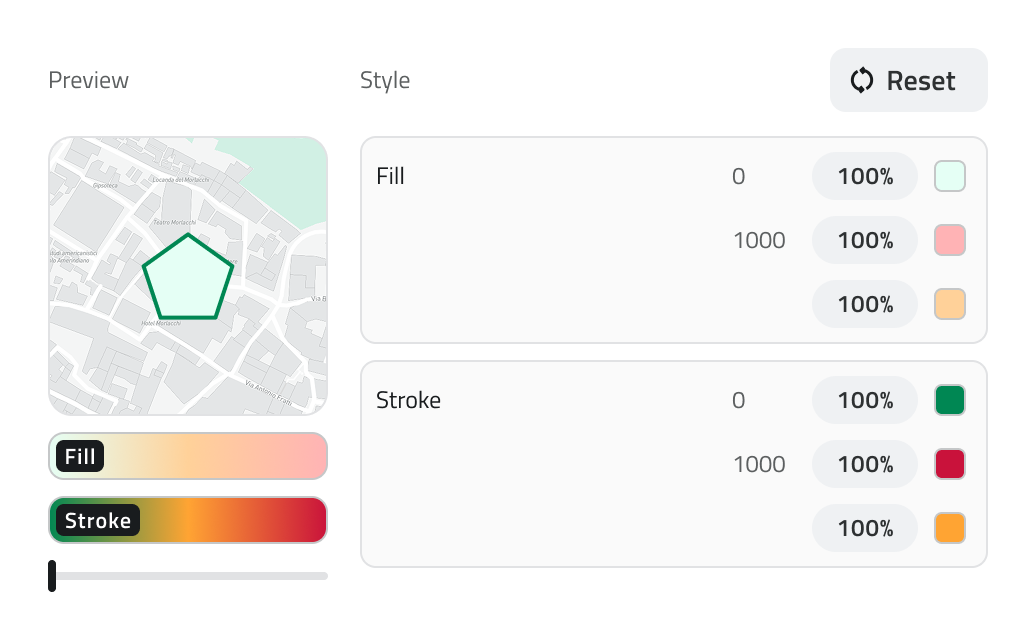Screen dimensions: 1036x640
Task: Click the Fill stop value 1000
Action: pyautogui.click(x=759, y=240)
